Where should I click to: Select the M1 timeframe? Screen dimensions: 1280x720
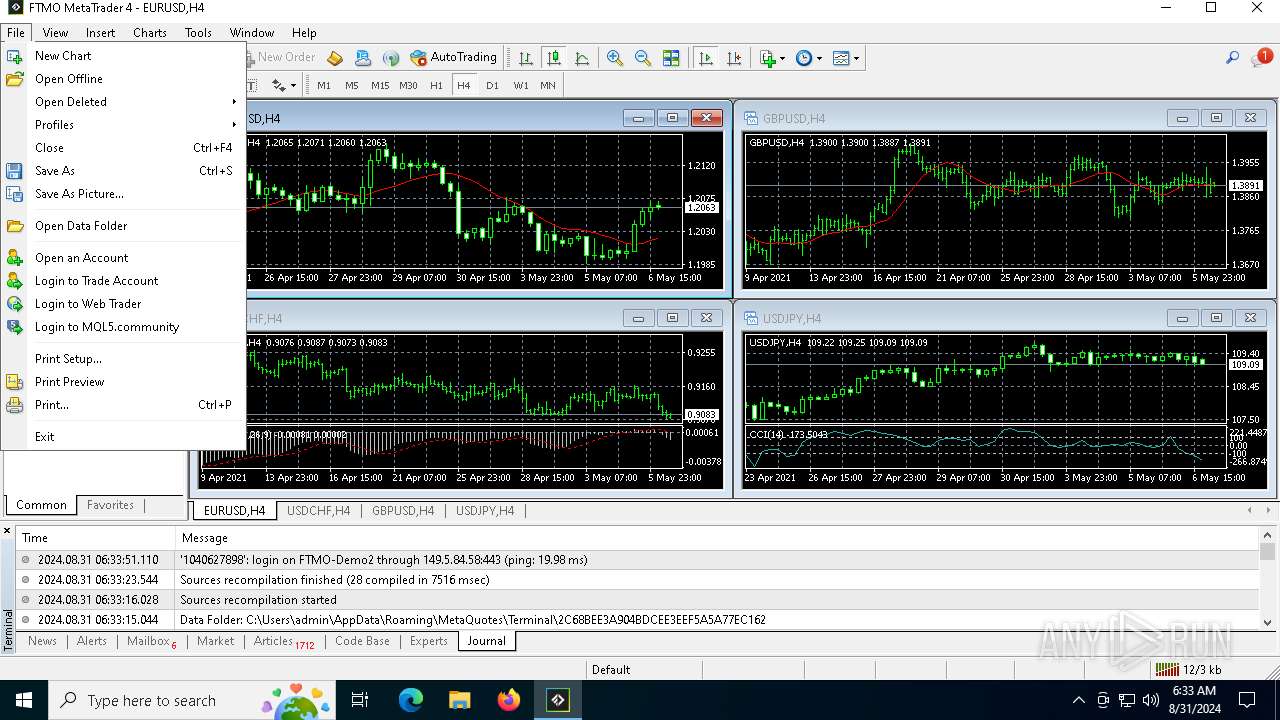tap(324, 86)
